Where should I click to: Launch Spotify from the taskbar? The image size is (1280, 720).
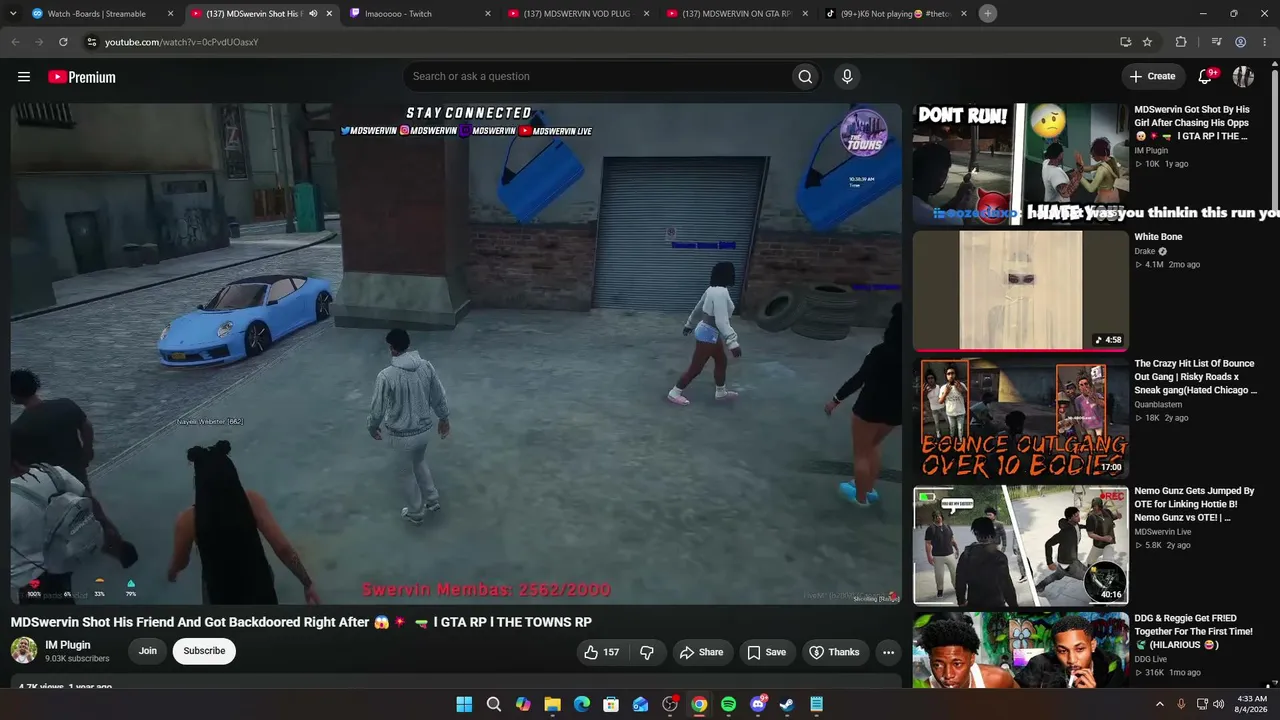[x=728, y=704]
